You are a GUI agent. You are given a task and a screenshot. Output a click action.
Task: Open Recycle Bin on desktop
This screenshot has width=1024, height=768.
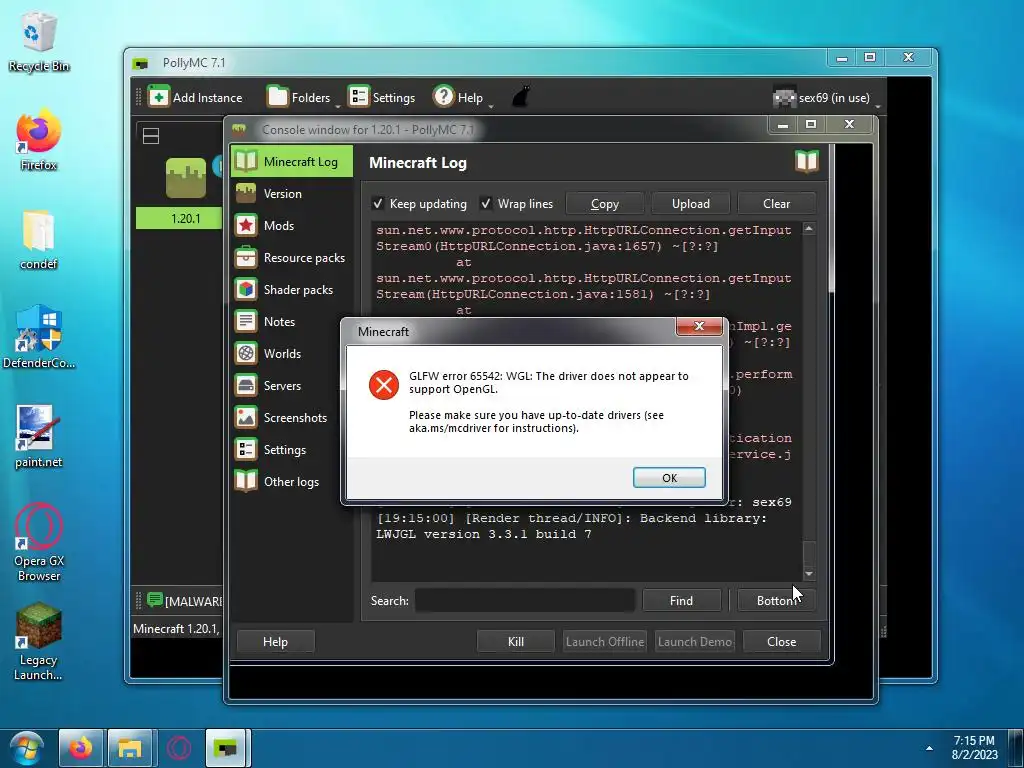(39, 42)
